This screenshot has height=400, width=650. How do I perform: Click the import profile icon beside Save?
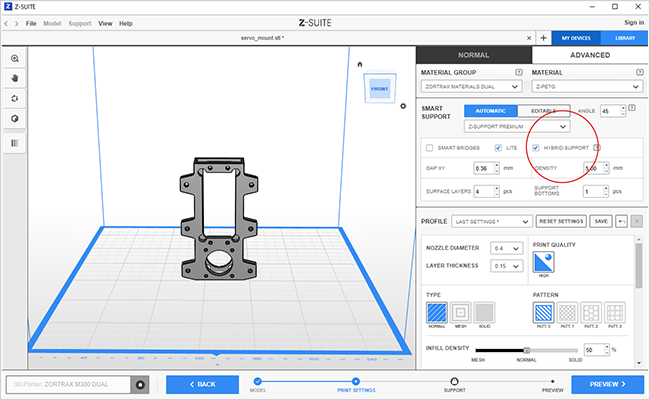pyautogui.click(x=621, y=221)
